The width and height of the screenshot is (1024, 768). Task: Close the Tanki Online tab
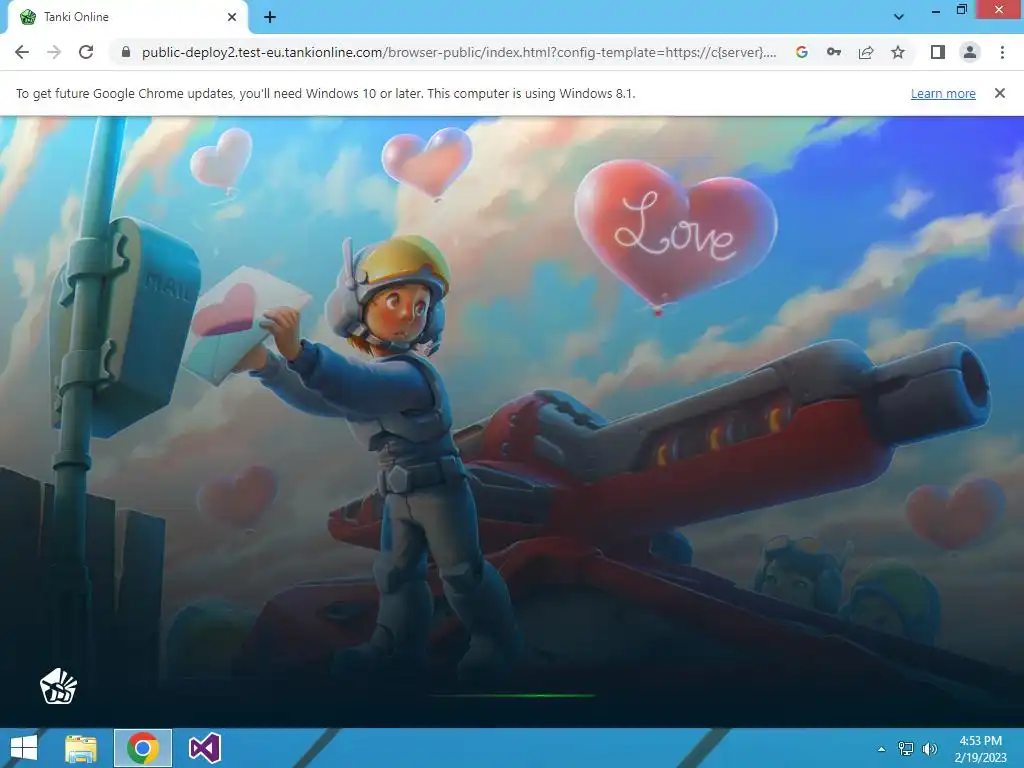[x=232, y=17]
